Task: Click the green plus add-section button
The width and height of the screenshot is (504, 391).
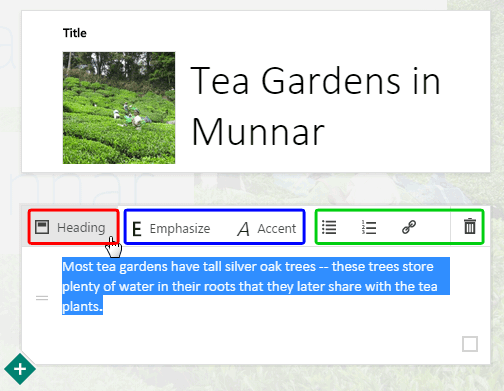Action: click(20, 369)
